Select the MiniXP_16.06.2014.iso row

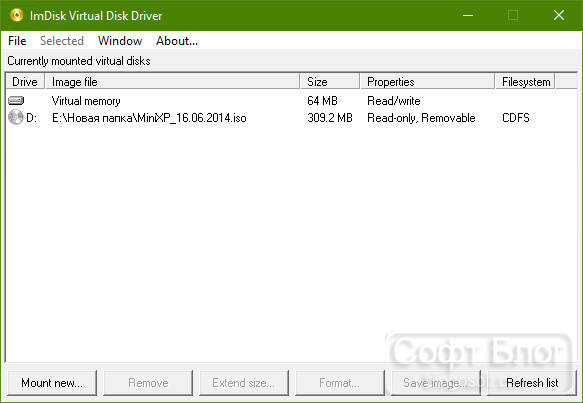291,118
